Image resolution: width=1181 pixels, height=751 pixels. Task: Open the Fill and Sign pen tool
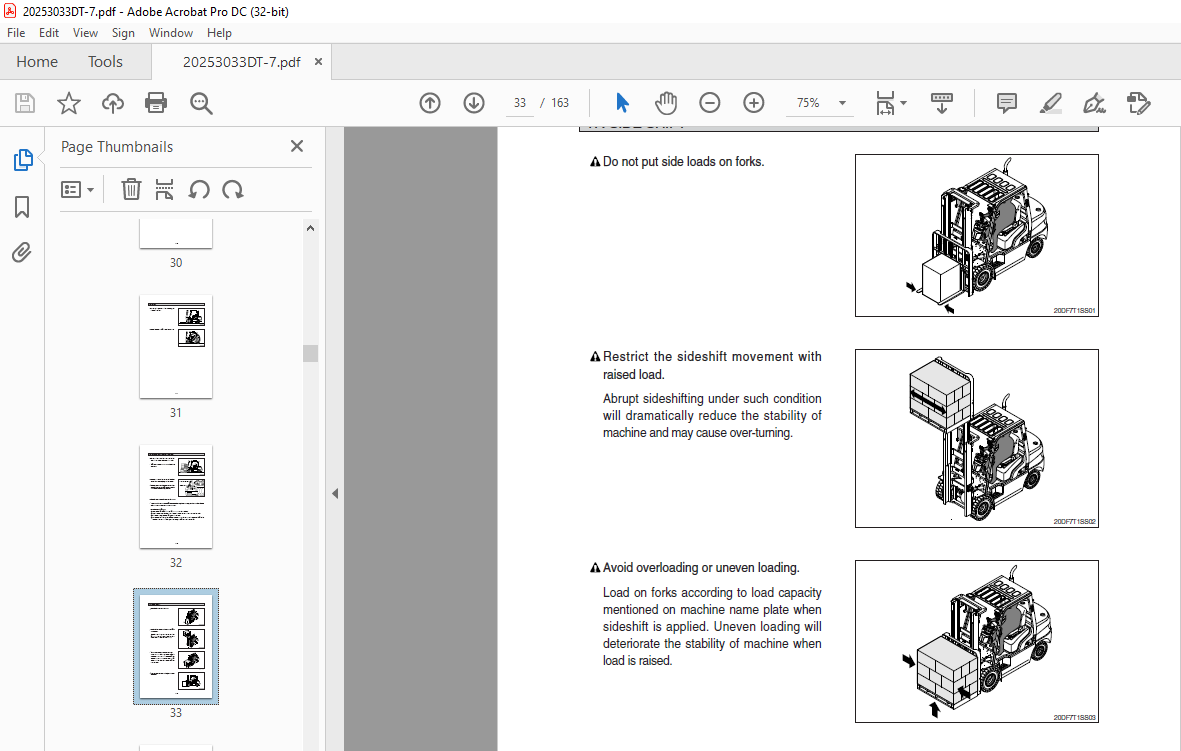coord(1094,103)
